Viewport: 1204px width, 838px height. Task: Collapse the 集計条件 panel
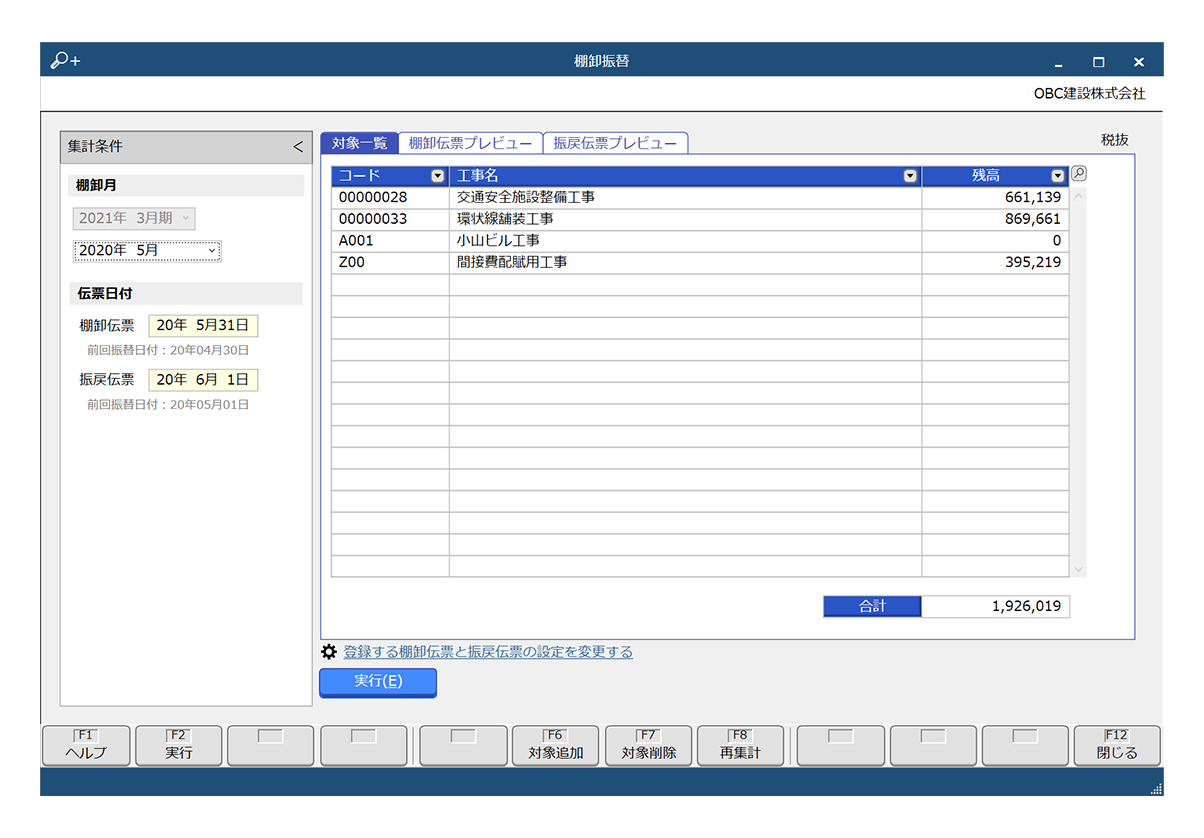[x=297, y=147]
